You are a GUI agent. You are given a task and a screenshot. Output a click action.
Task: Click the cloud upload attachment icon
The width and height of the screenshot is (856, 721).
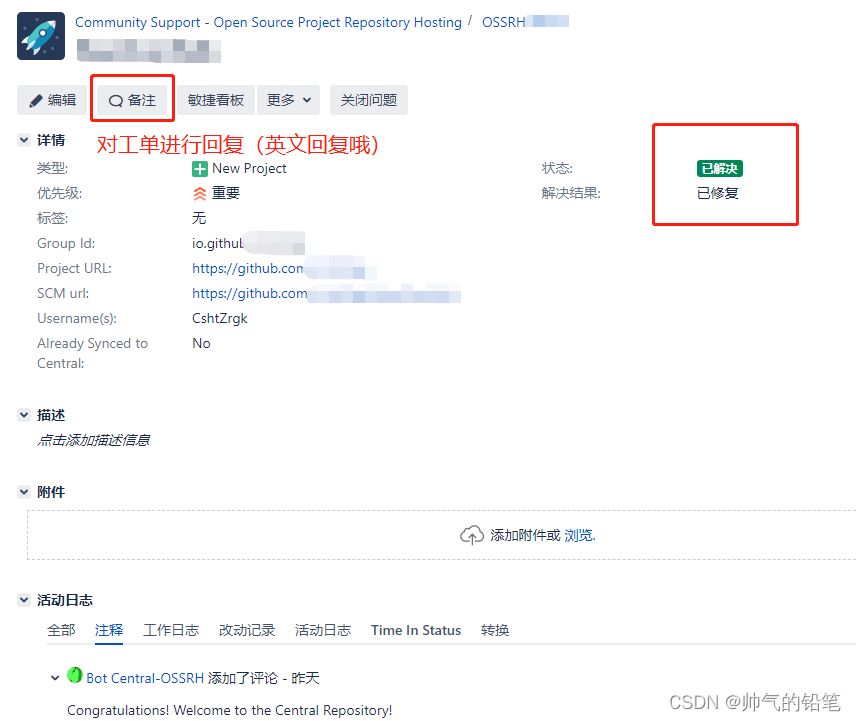point(471,535)
